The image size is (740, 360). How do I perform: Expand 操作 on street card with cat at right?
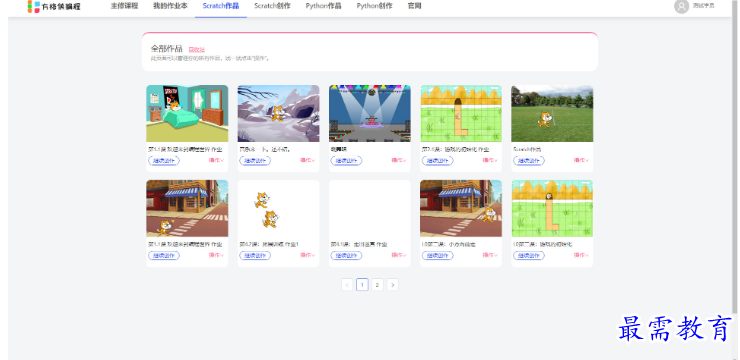pos(490,255)
